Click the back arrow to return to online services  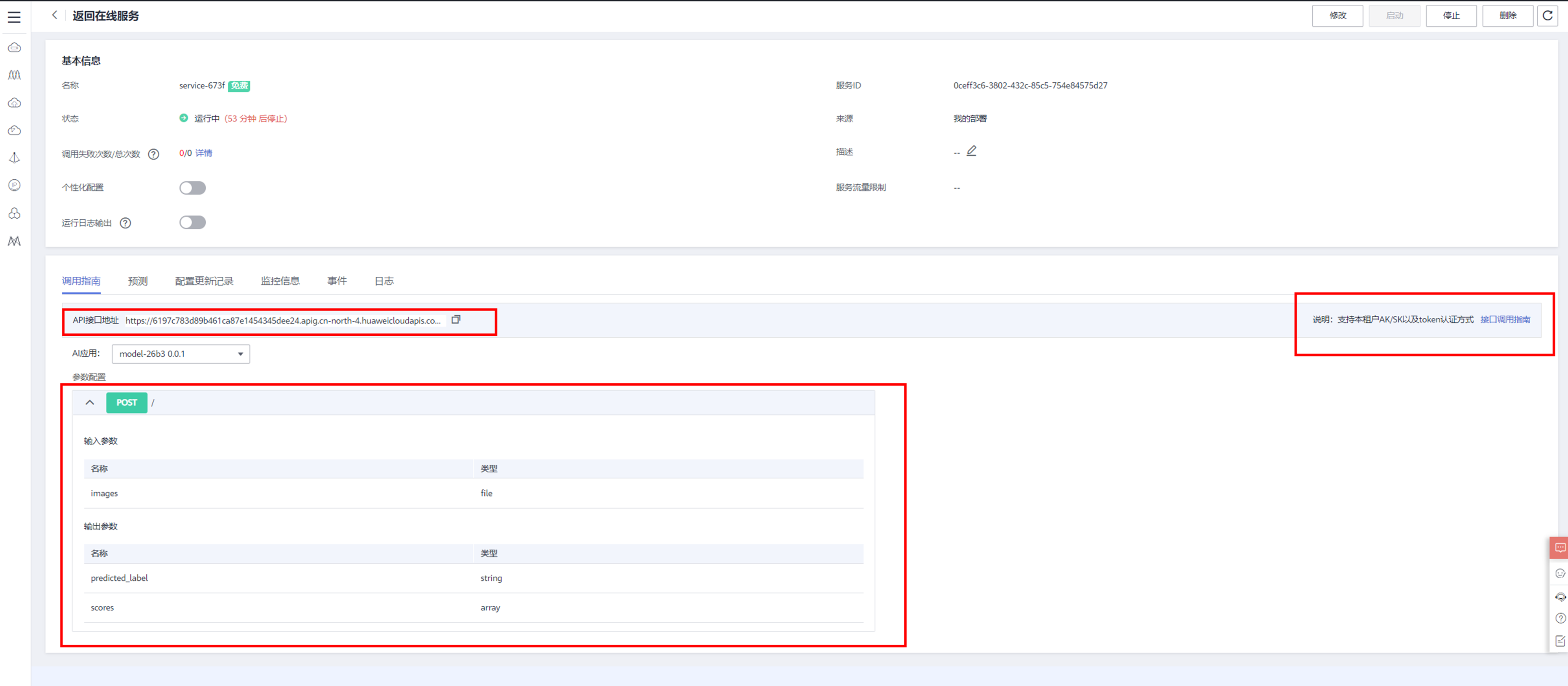tap(55, 15)
